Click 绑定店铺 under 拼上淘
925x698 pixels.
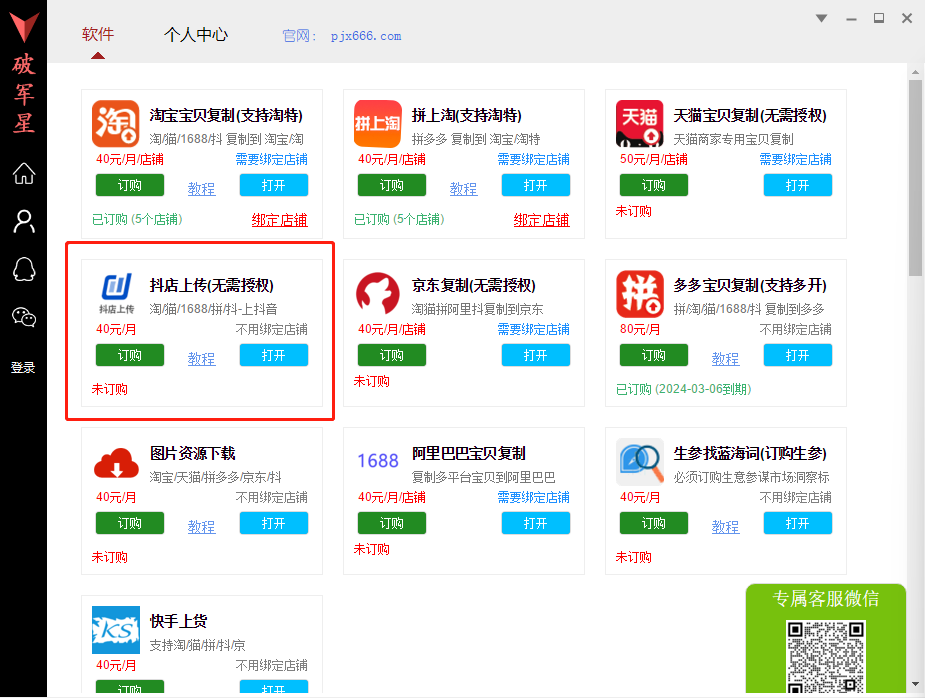point(542,220)
